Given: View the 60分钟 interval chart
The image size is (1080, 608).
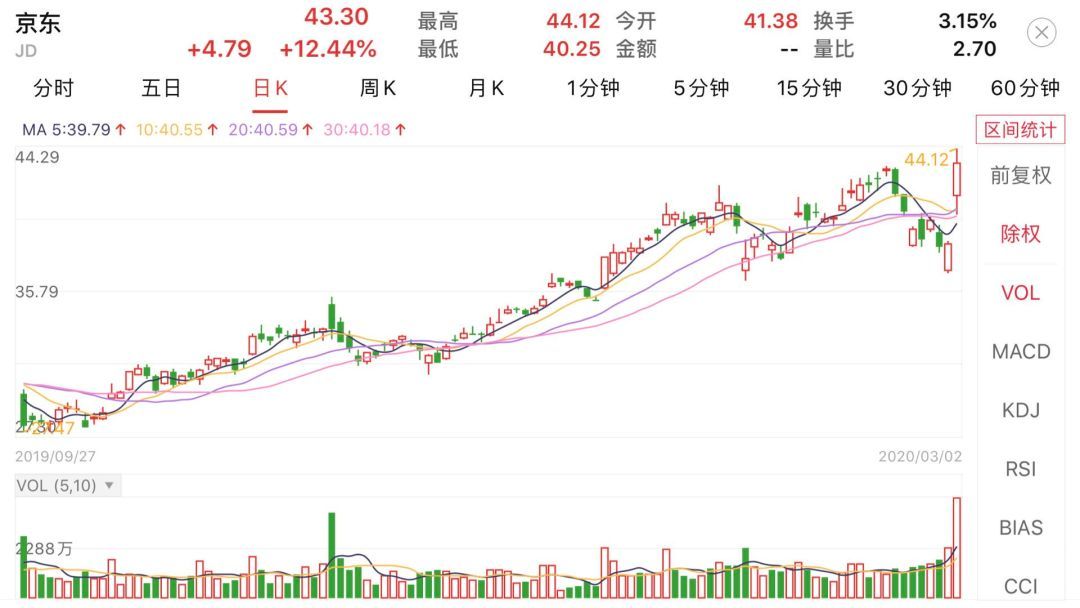Looking at the screenshot, I should 1025,88.
